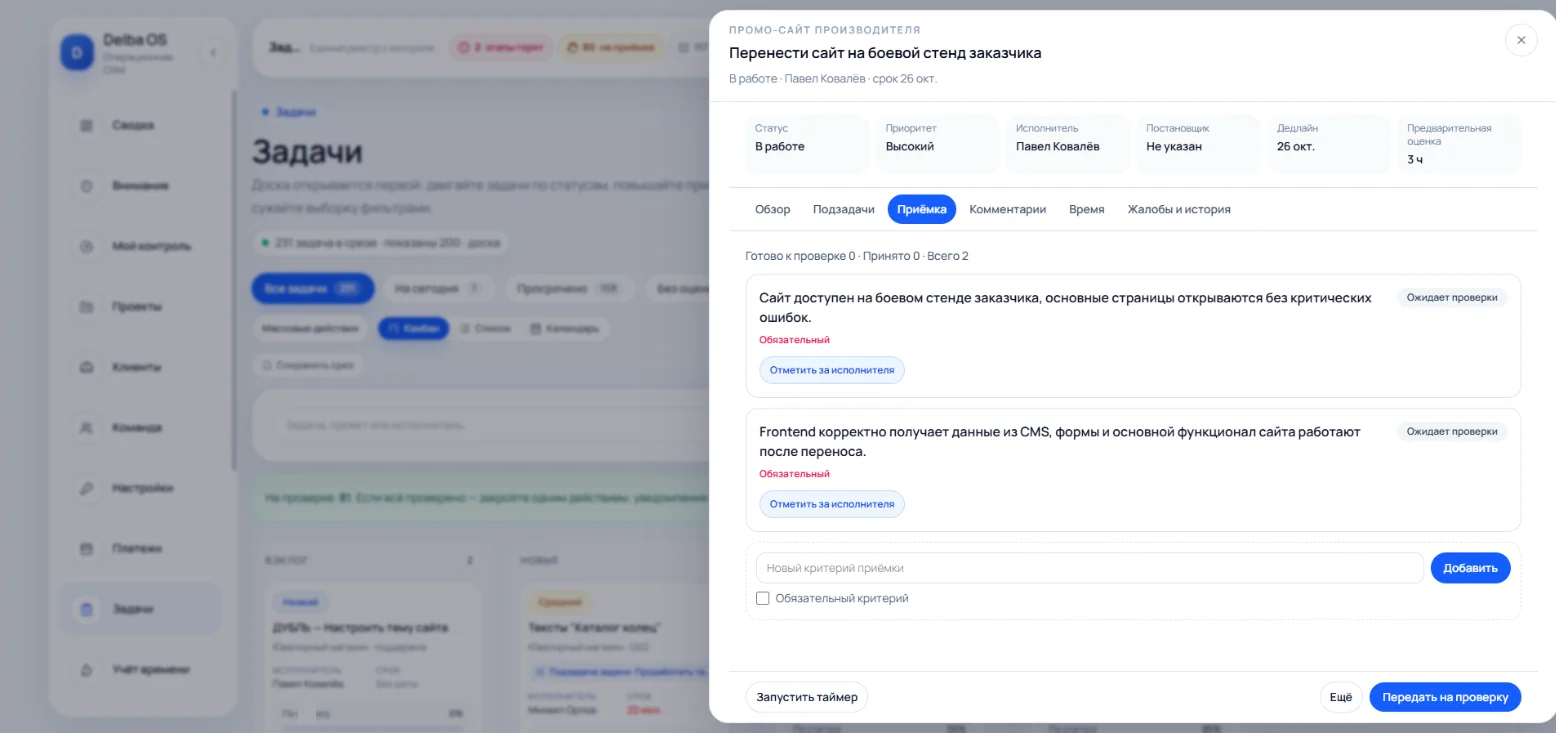Click the Запустить таймер button

pos(807,697)
